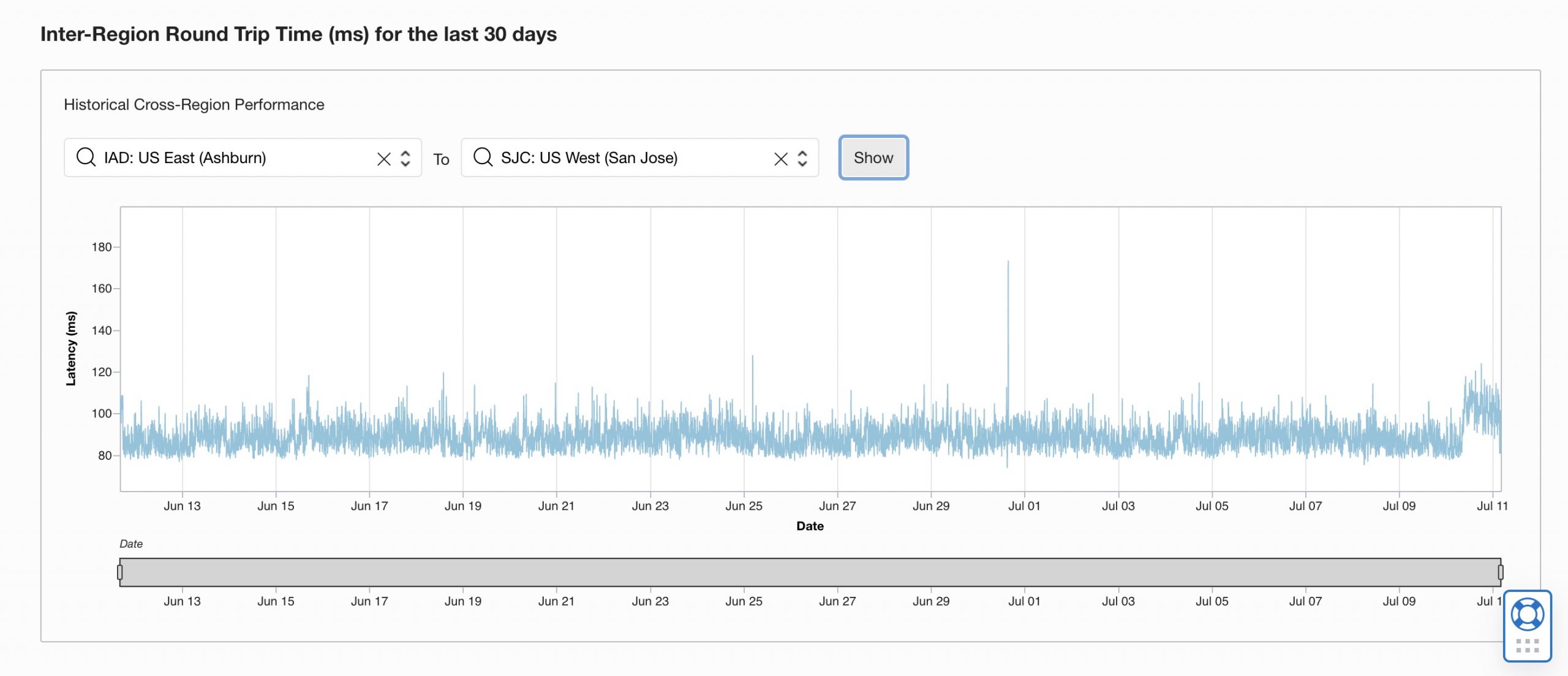Clear the IAD: US East (Ashburn) selection
This screenshot has height=676, width=1568.
pyautogui.click(x=383, y=159)
